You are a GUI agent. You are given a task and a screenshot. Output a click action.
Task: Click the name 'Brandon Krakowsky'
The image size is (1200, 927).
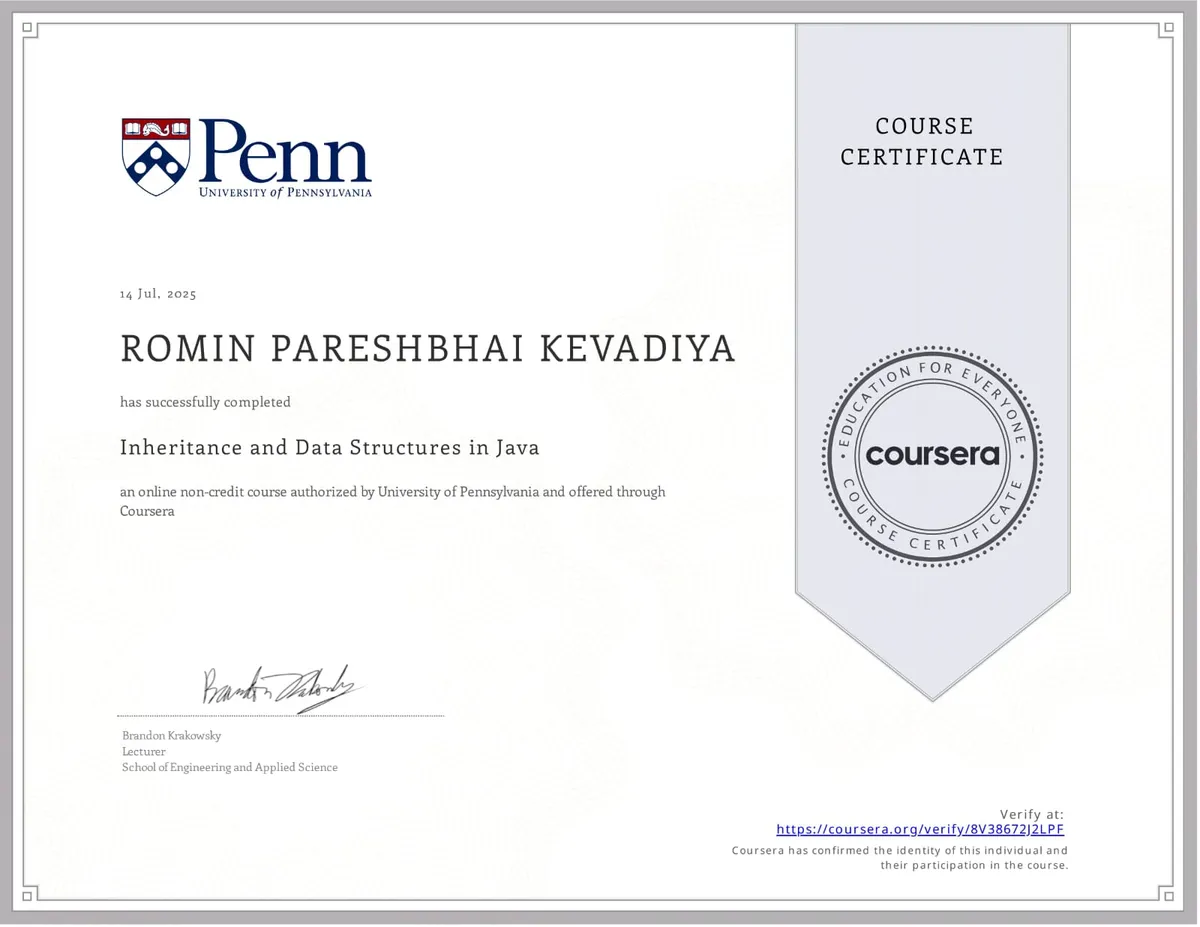[172, 735]
